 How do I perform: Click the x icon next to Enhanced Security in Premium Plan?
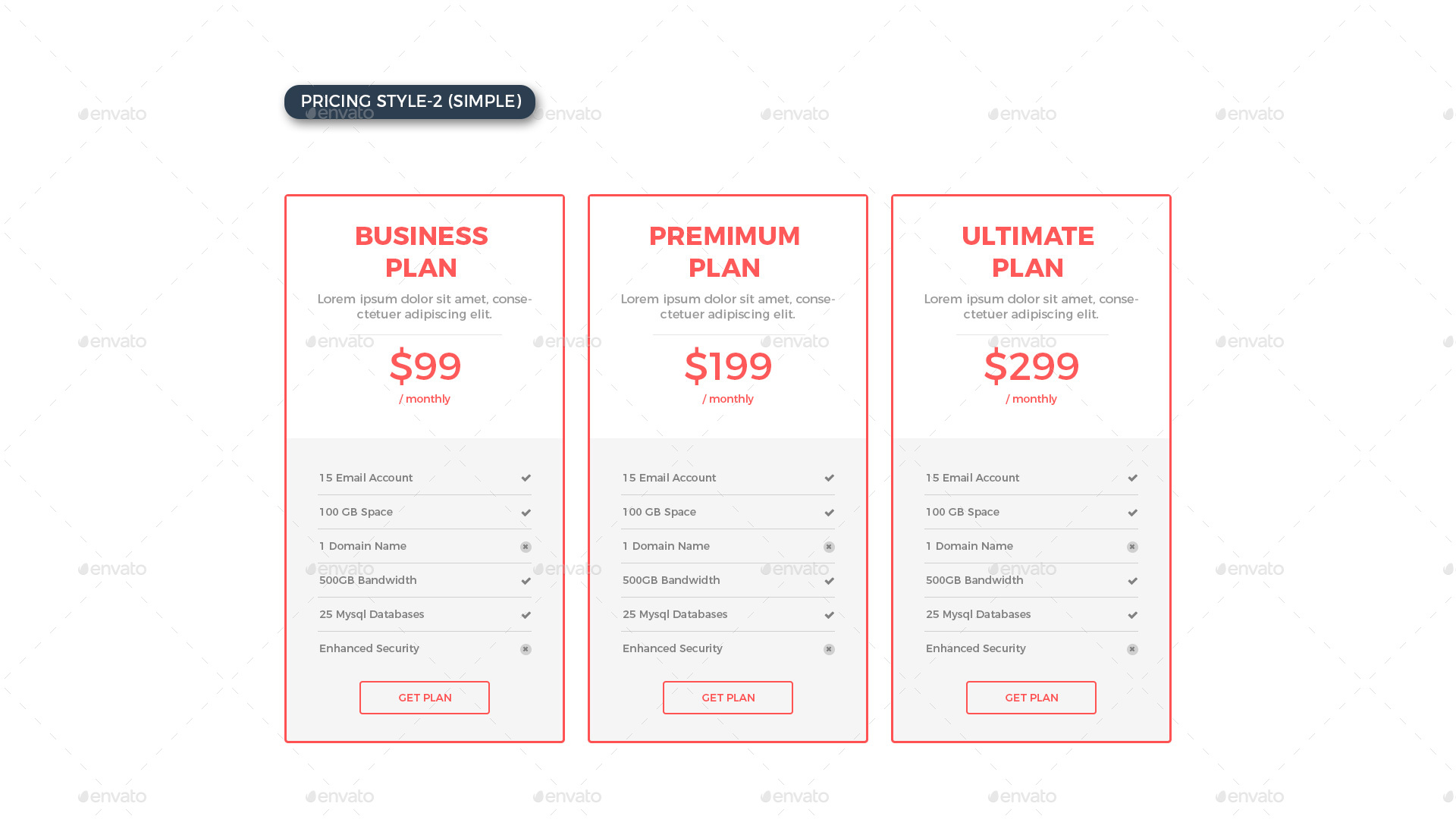click(x=829, y=649)
